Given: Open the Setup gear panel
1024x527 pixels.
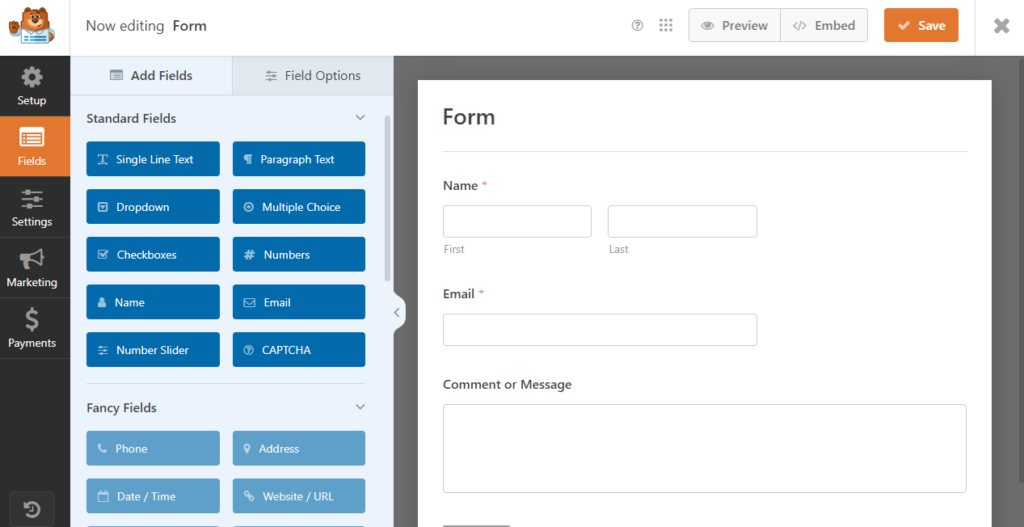Looking at the screenshot, I should (32, 86).
